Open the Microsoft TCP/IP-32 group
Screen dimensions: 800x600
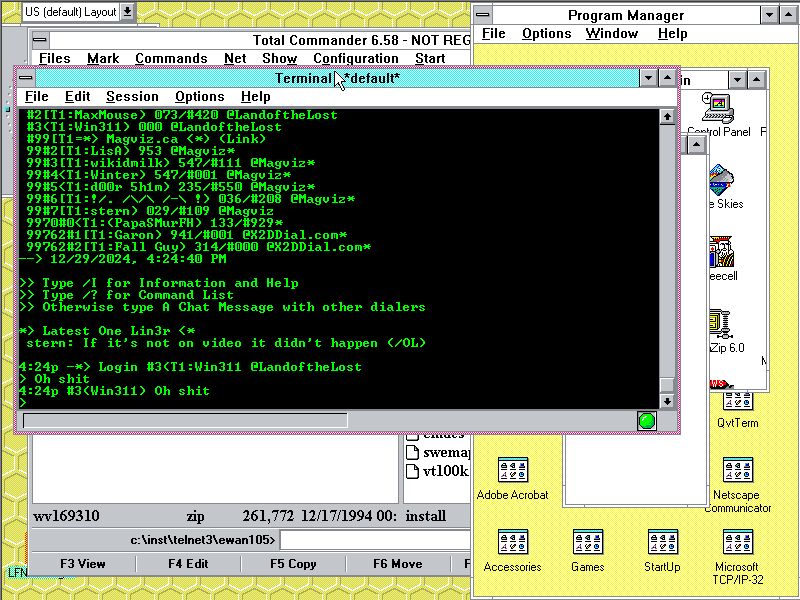tap(737, 543)
